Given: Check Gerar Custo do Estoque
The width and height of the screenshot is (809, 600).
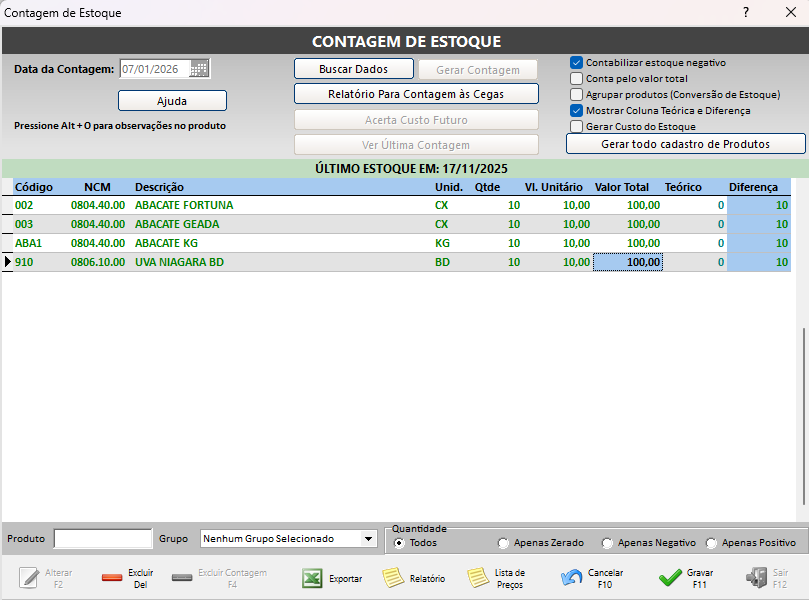Looking at the screenshot, I should point(576,127).
